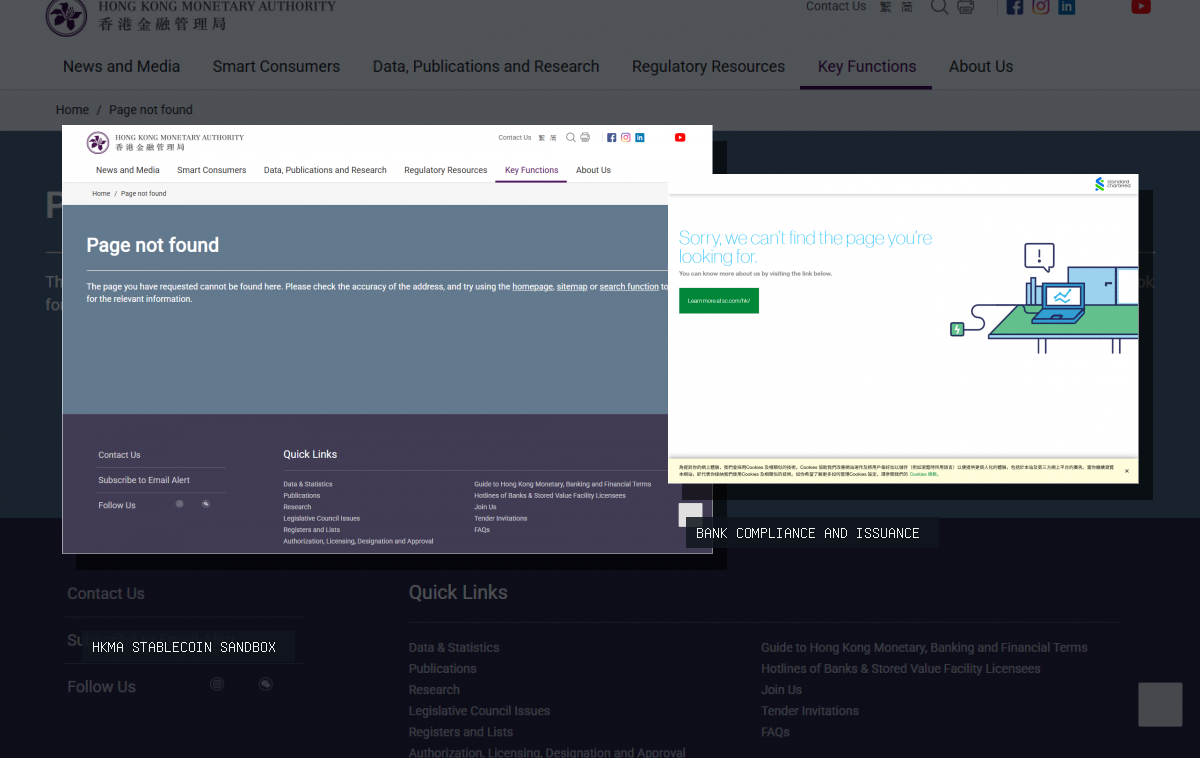Screen dimensions: 1200x758
Task: Switch language with the 繁 link in the inset header
Action: pos(542,138)
